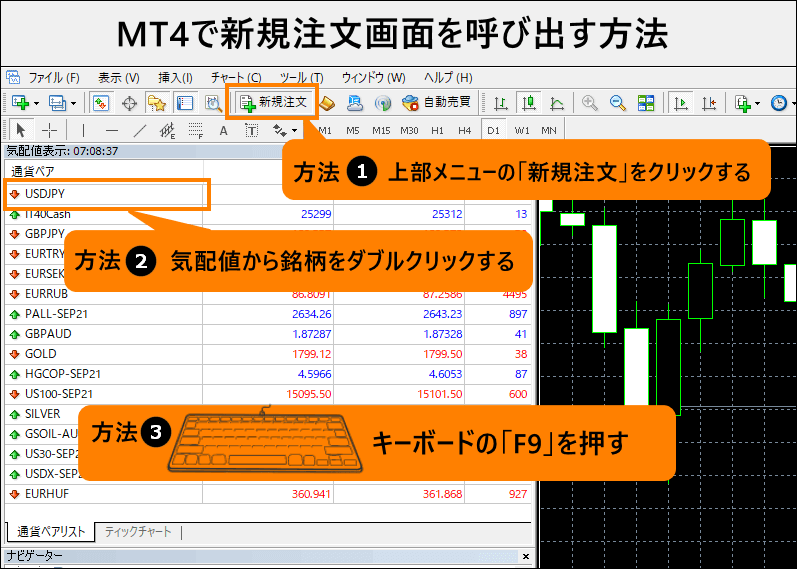Image resolution: width=797 pixels, height=569 pixels.
Task: Switch timeframe to M30
Action: coord(409,131)
